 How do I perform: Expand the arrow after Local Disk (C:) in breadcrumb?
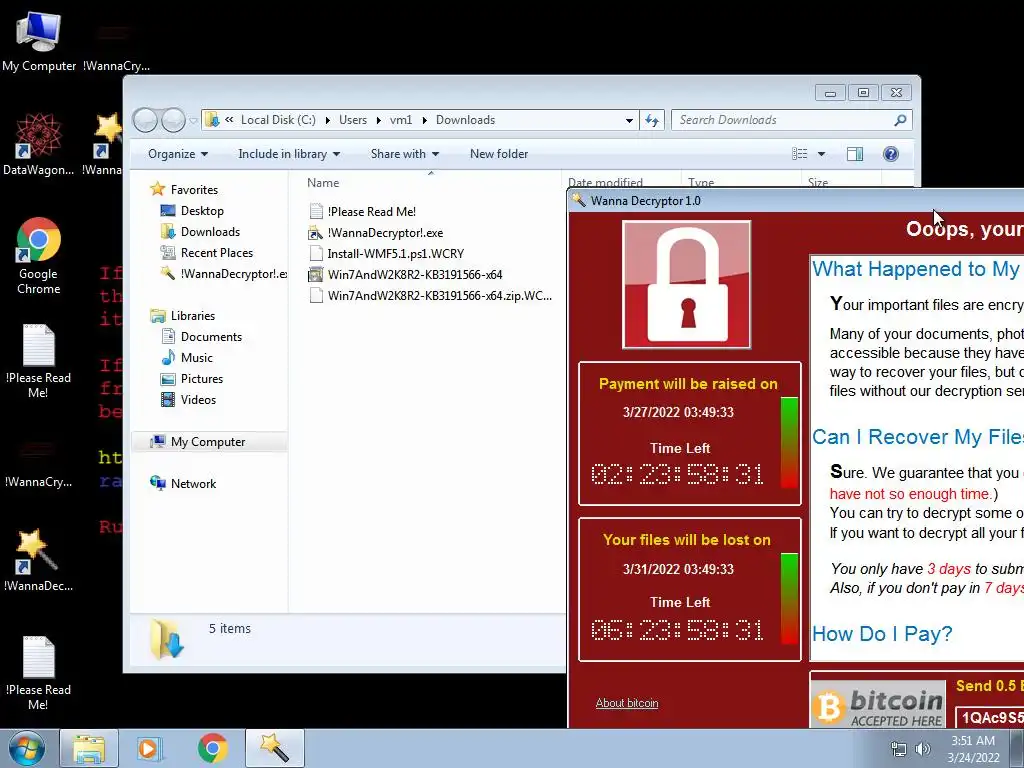point(327,120)
